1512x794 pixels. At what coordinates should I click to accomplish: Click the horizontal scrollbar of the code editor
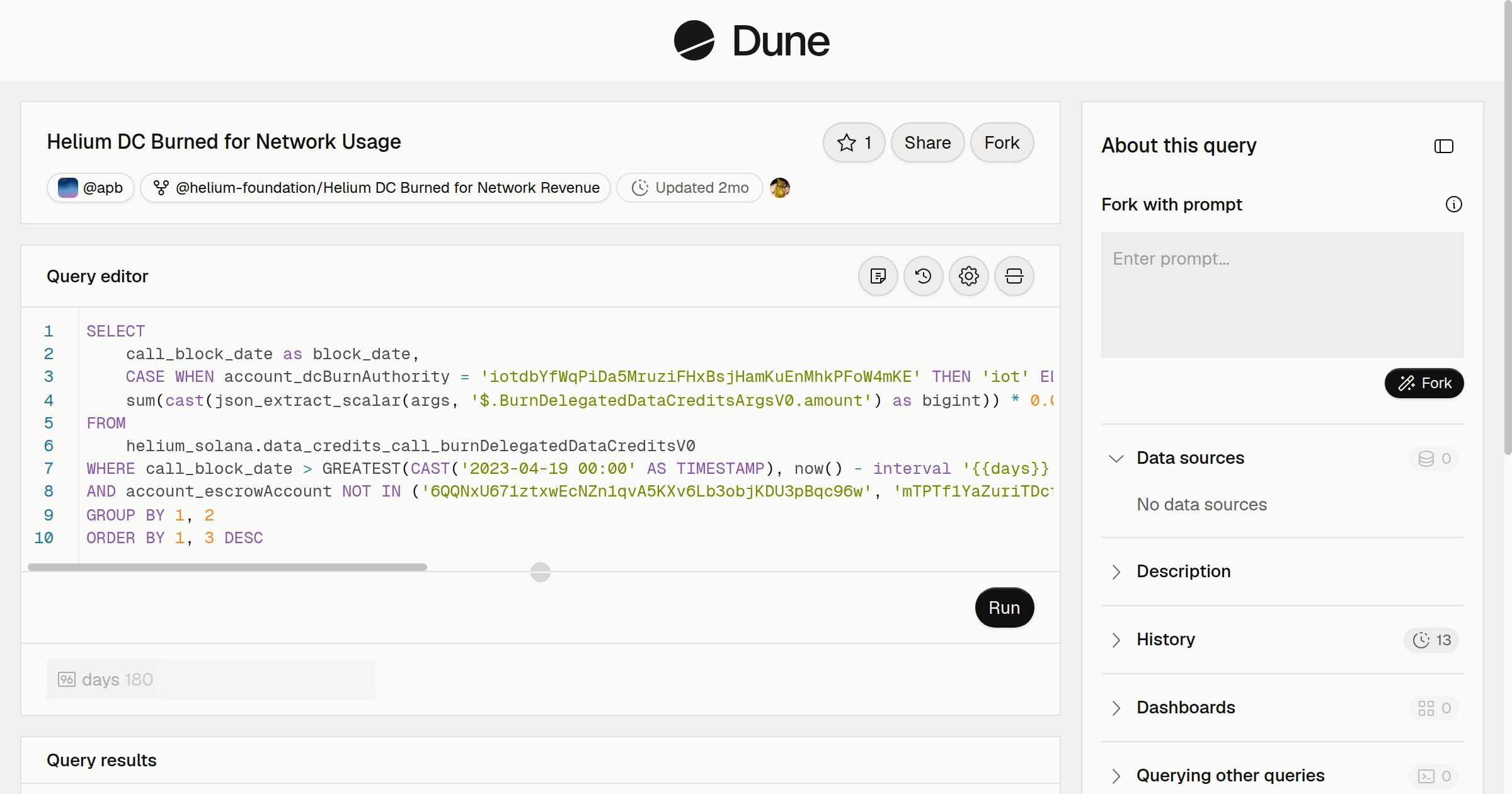pos(227,567)
